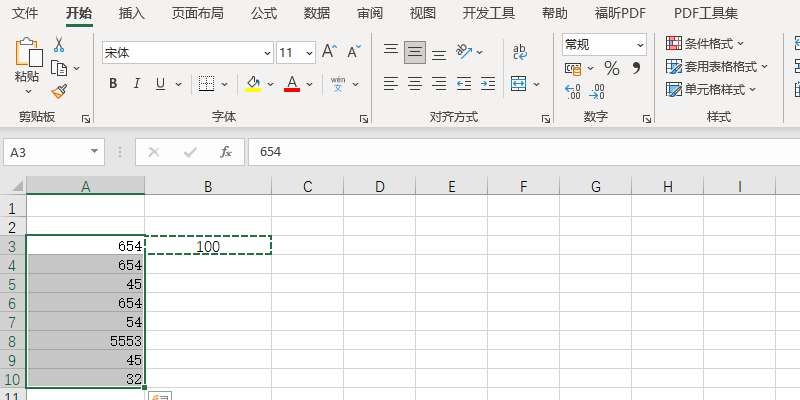Image resolution: width=800 pixels, height=400 pixels.
Task: Click the text orientation icon
Action: point(464,51)
